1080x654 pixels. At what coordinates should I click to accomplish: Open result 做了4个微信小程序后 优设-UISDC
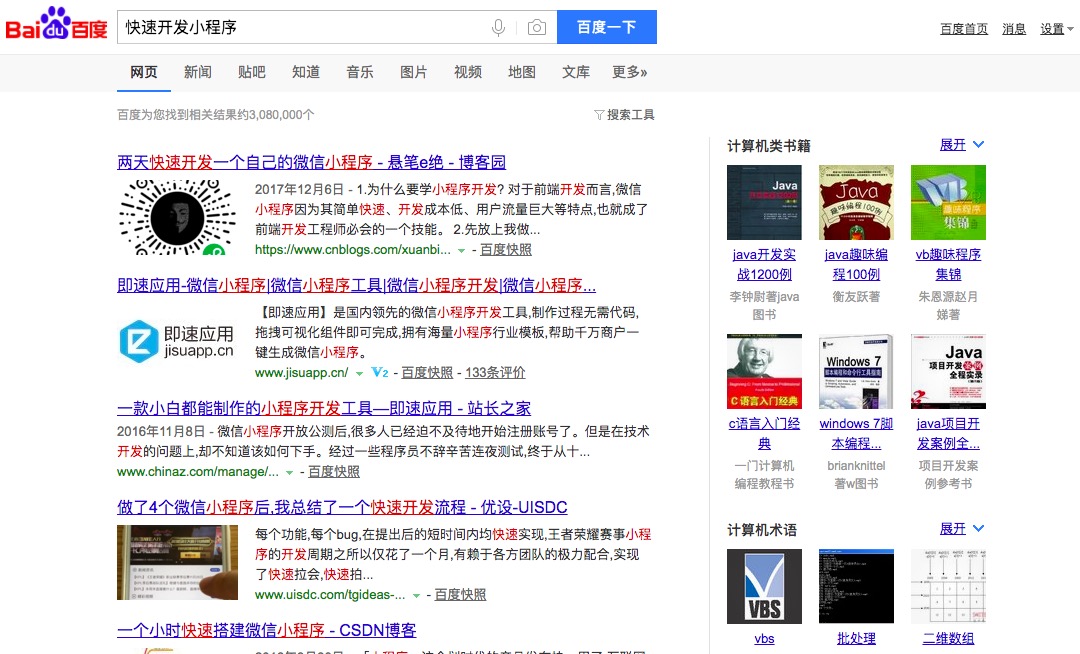point(342,507)
